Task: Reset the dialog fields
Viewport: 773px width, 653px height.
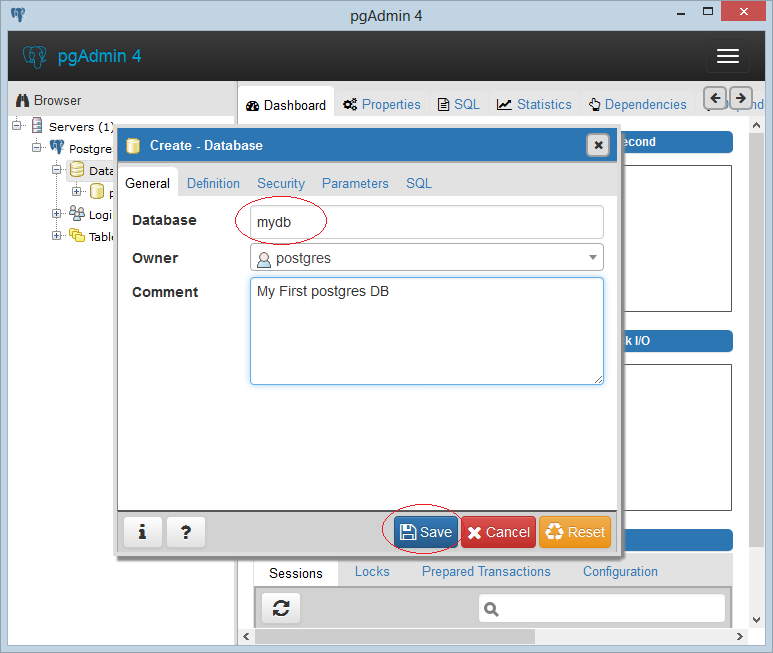Action: click(x=575, y=532)
